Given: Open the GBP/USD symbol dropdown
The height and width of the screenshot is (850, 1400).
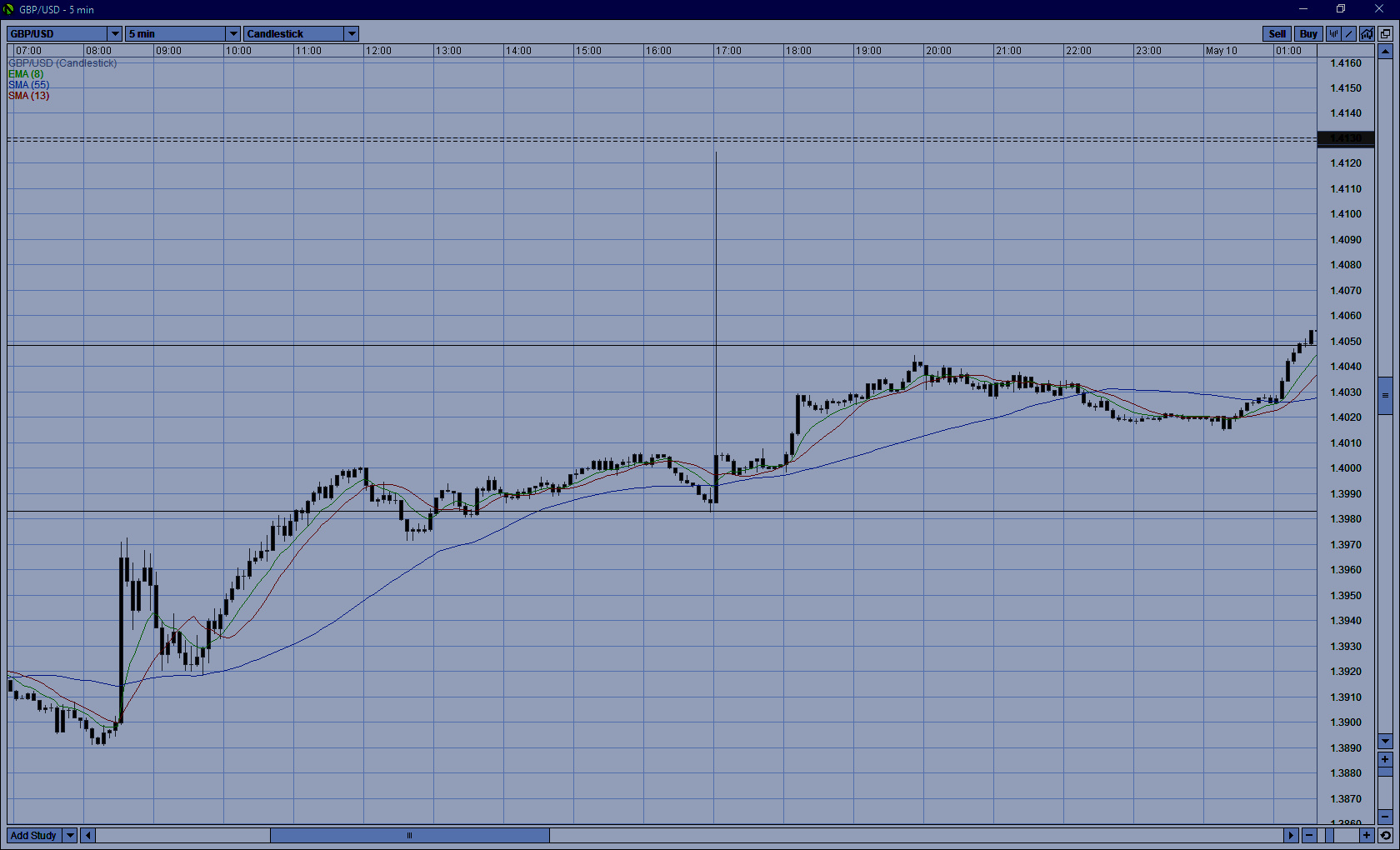Looking at the screenshot, I should click(x=115, y=34).
